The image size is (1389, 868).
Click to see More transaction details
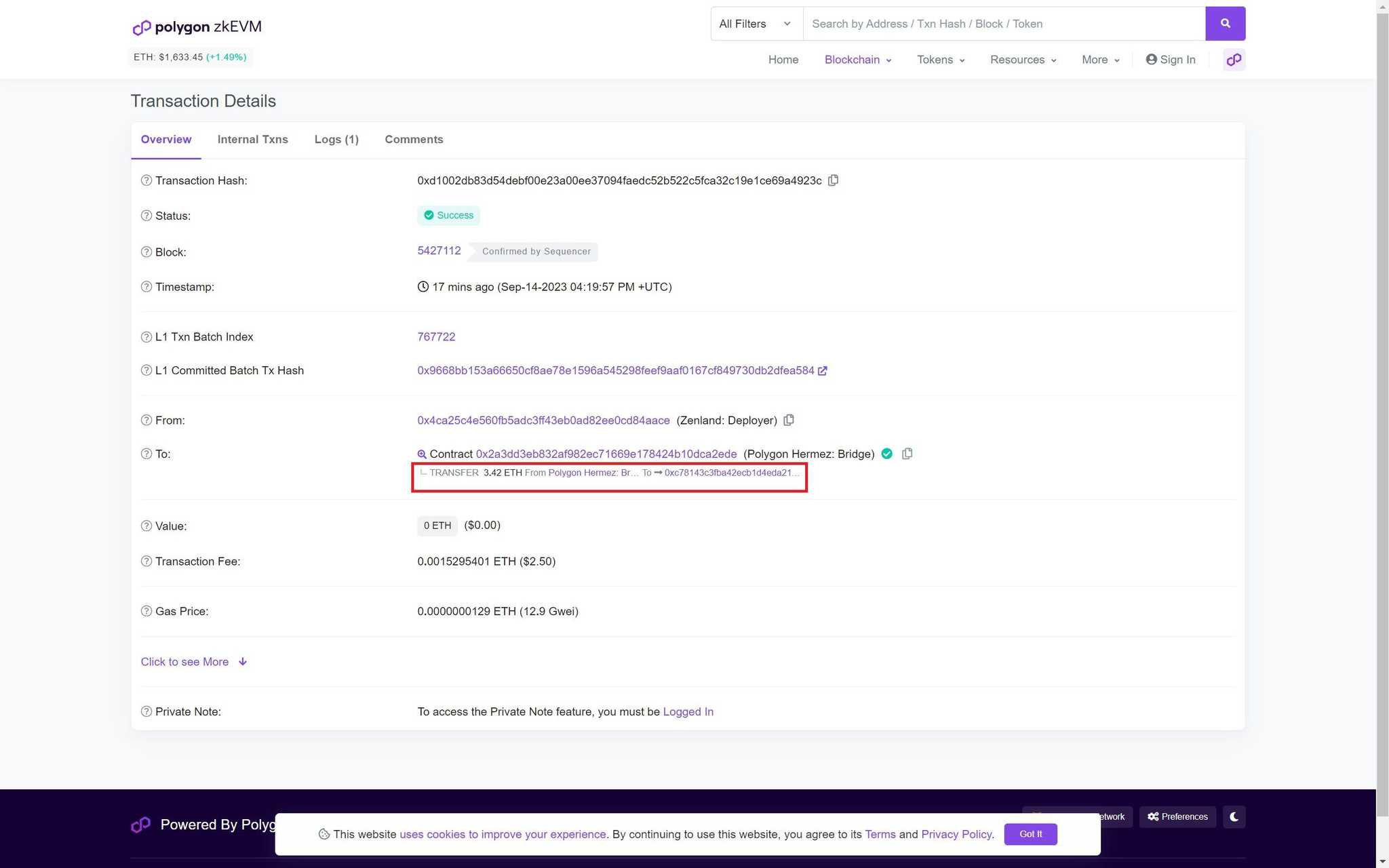point(194,662)
